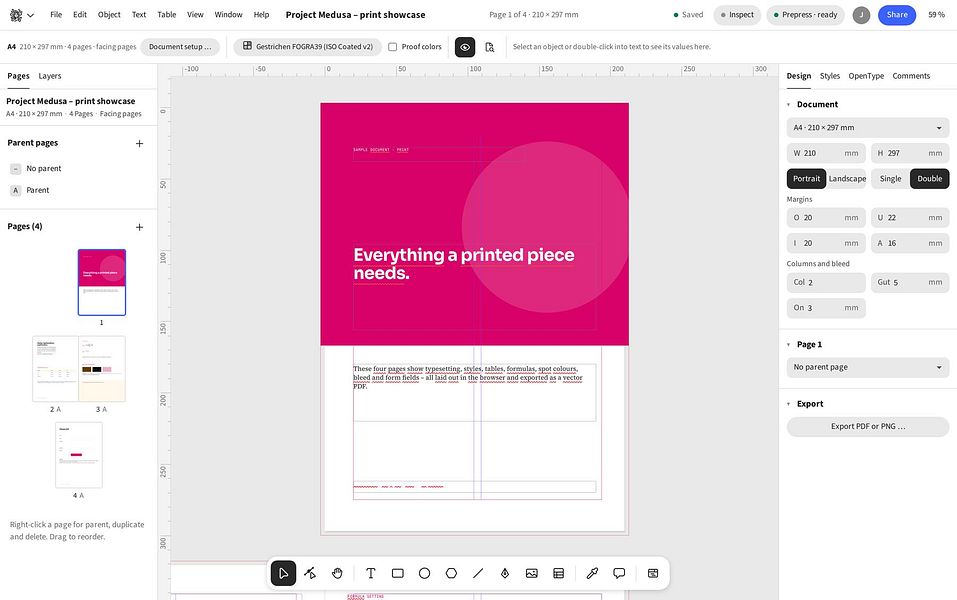957x600 pixels.
Task: Toggle the eye preview mode button
Action: [465, 47]
